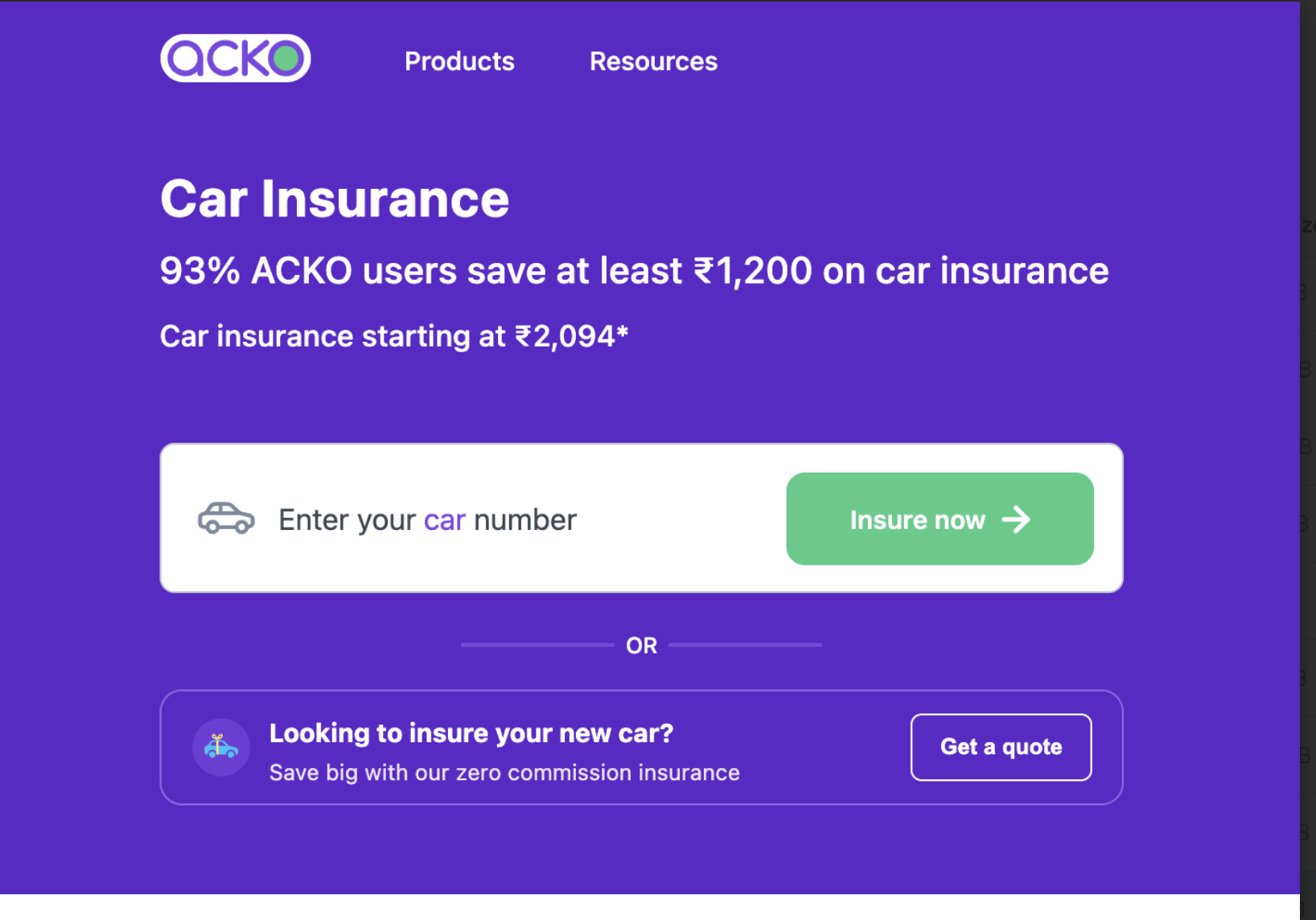Click the OR divider label
The width and height of the screenshot is (1316, 920).
point(641,645)
